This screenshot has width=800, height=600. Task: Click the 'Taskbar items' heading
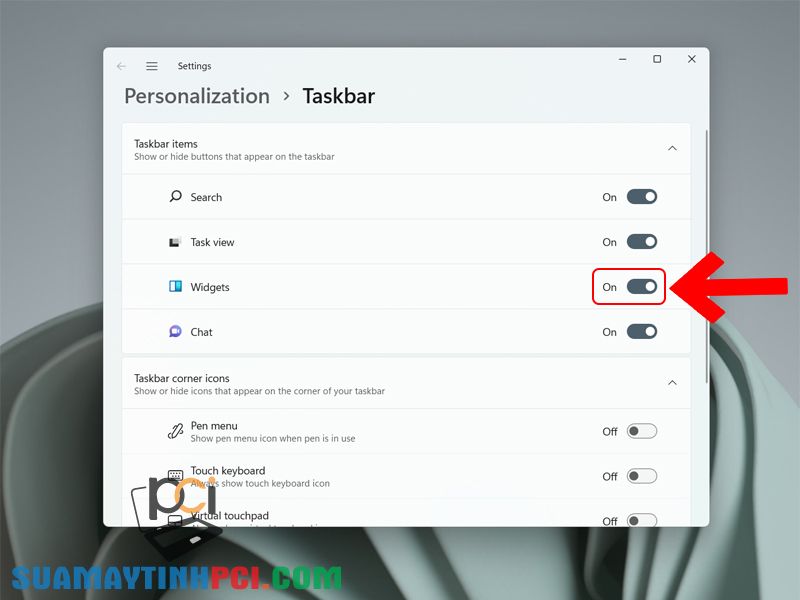pos(166,144)
